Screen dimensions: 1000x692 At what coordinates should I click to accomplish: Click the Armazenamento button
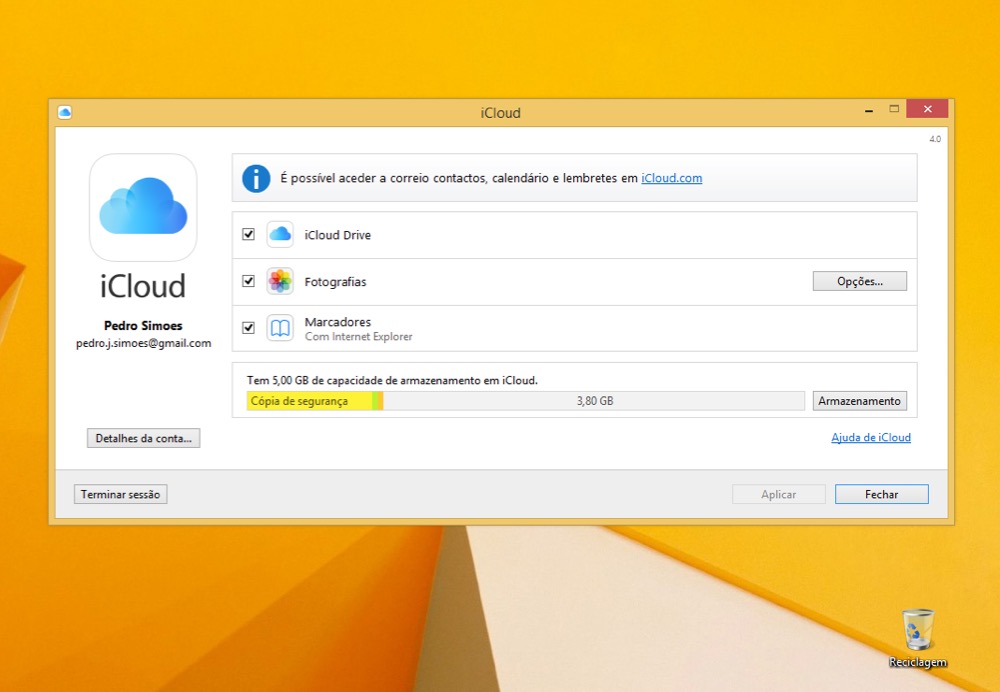point(859,400)
